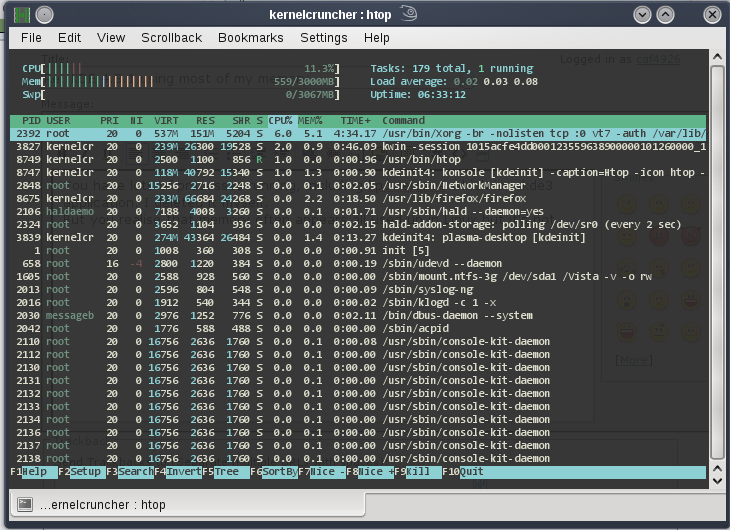This screenshot has height=530, width=730.
Task: Select the konsole [kdeinit] process row
Action: click(358, 173)
